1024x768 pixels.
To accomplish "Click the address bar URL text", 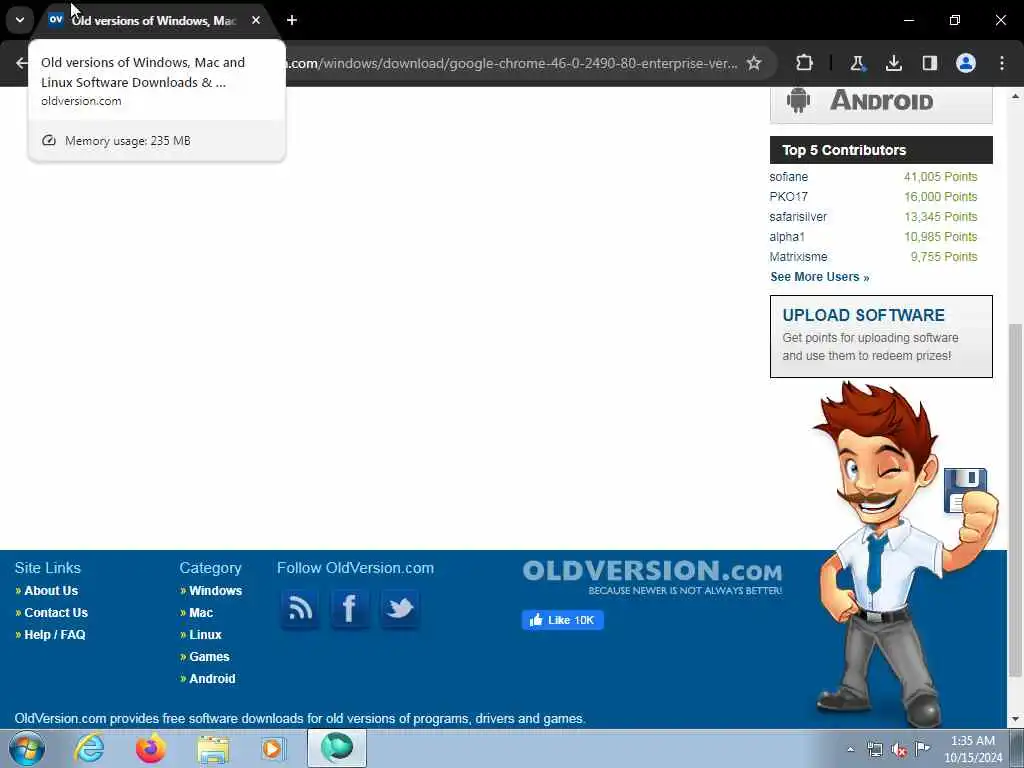I will (x=513, y=63).
